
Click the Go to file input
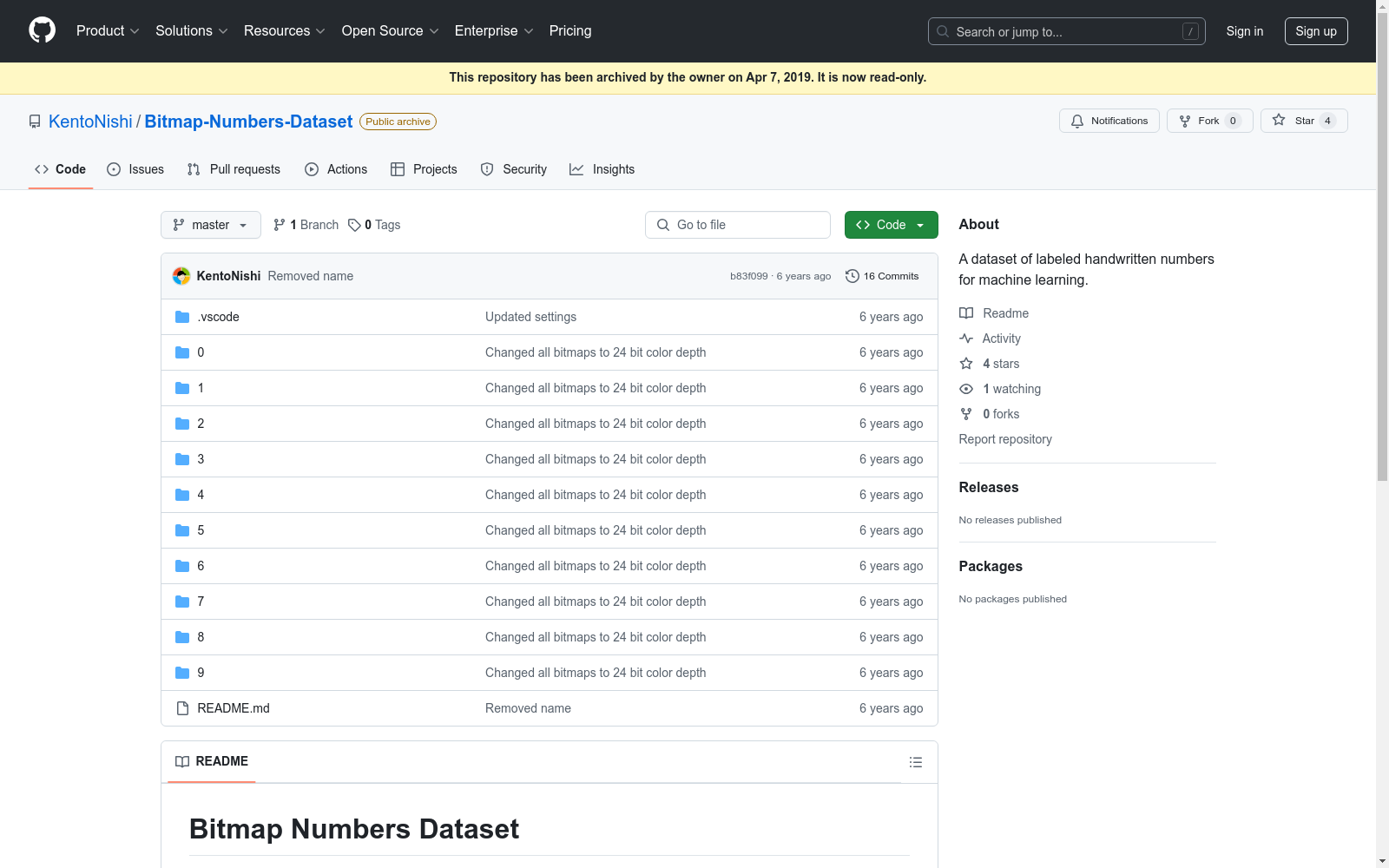(x=738, y=225)
